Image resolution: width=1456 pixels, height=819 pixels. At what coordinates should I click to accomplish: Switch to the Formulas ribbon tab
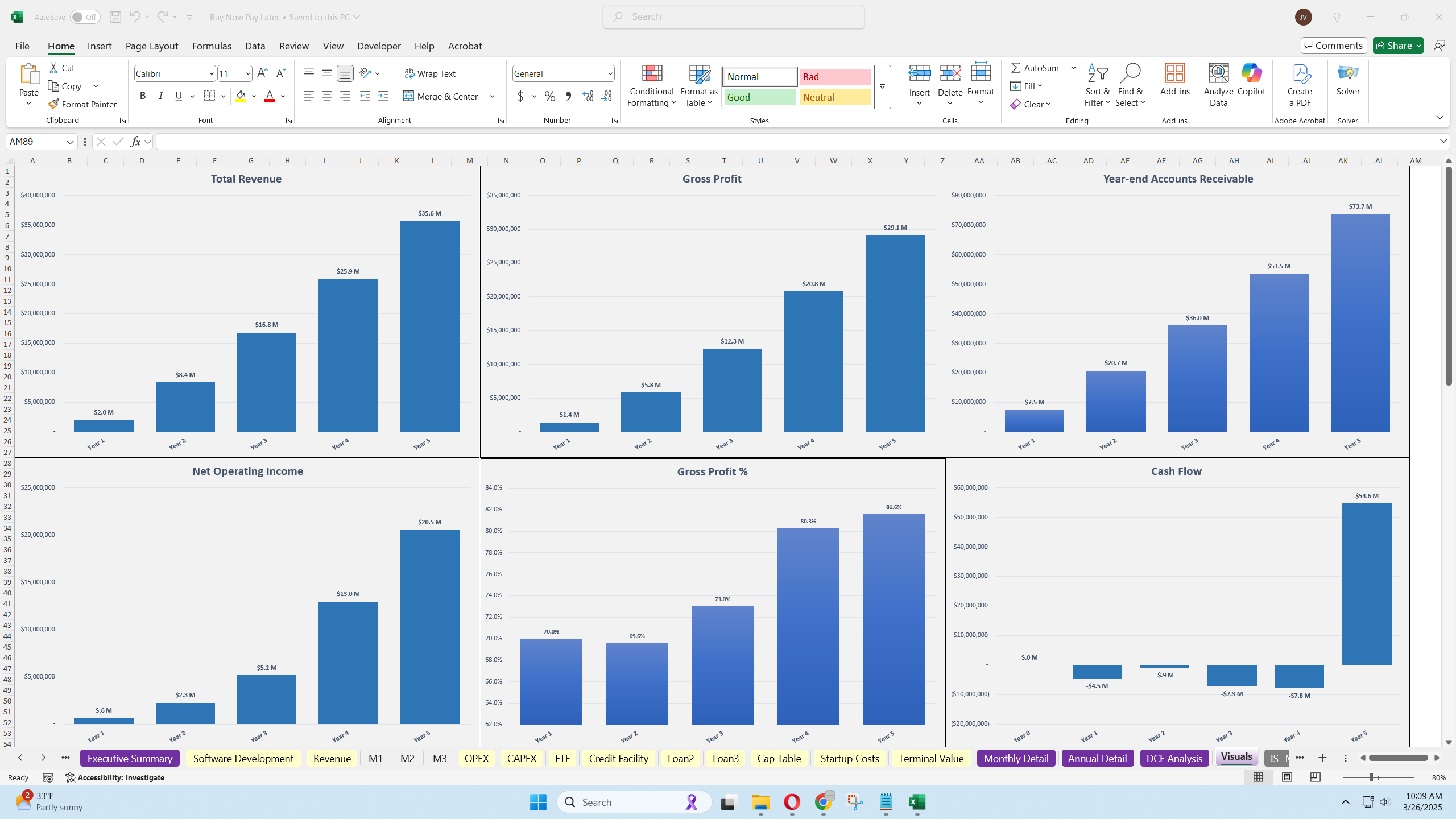[211, 46]
